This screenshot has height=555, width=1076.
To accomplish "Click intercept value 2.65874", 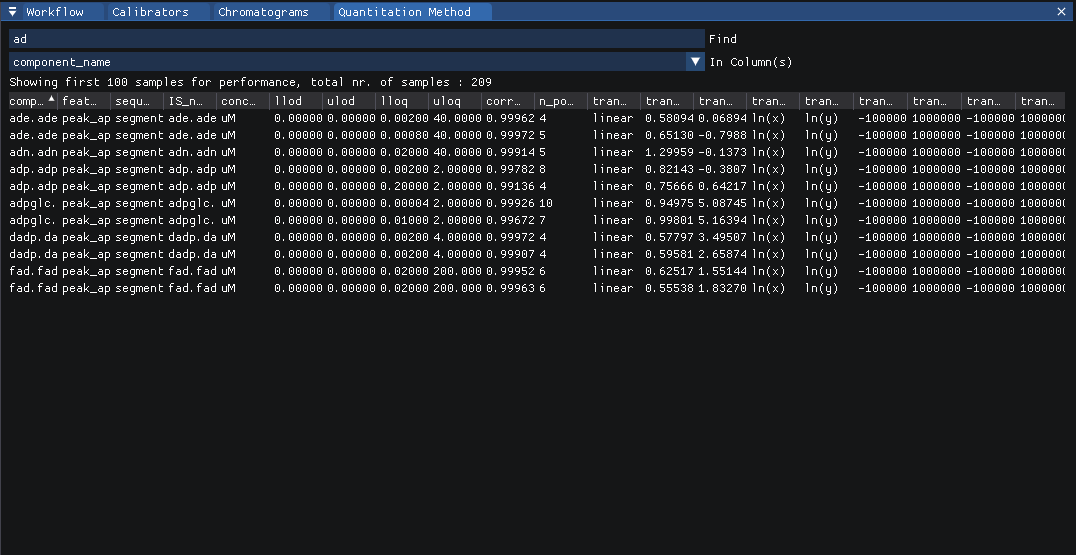I will tap(722, 254).
